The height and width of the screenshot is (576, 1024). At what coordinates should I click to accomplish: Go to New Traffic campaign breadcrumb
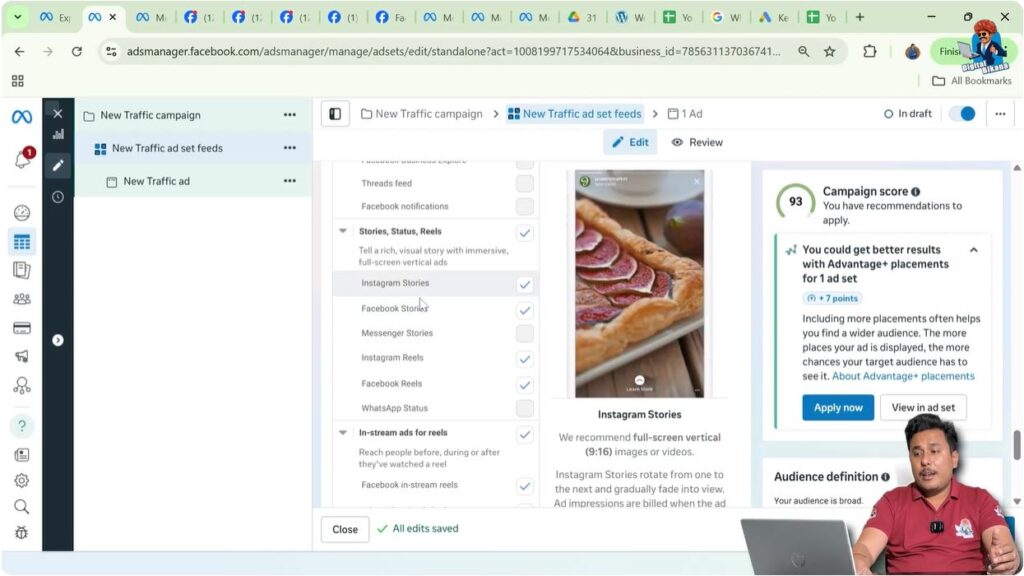[x=422, y=114]
